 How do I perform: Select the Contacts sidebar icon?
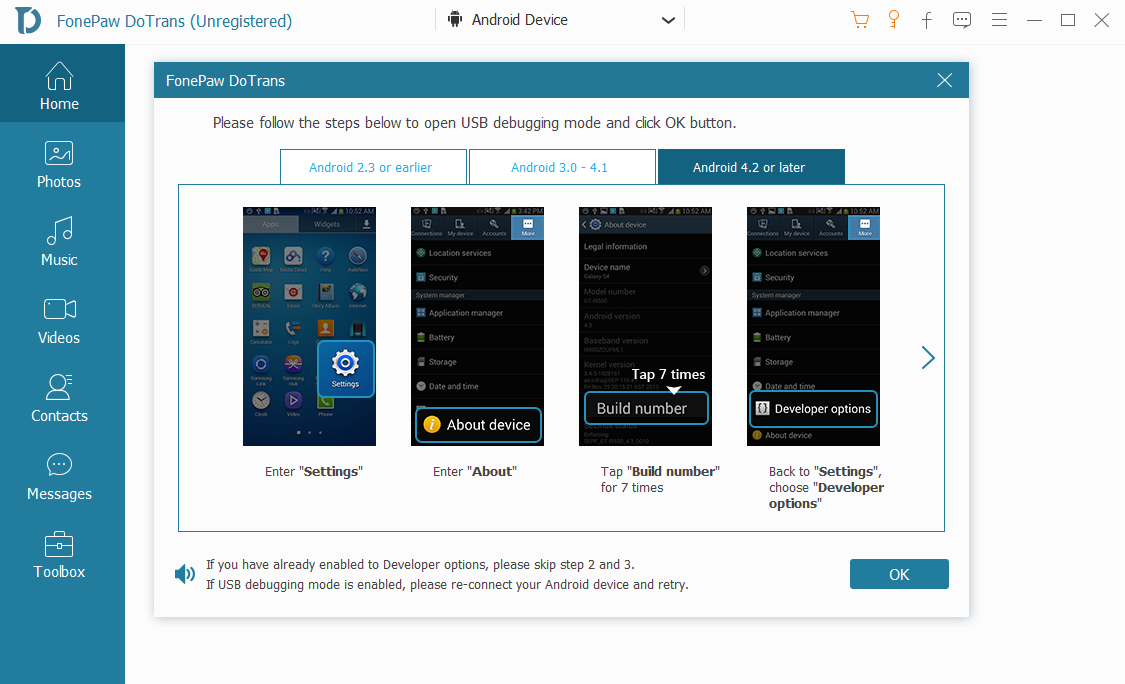(58, 397)
